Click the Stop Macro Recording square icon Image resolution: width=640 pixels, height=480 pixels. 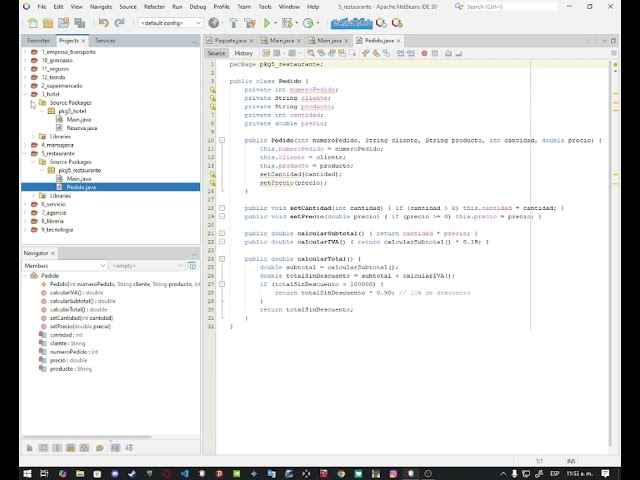pyautogui.click(x=435, y=53)
